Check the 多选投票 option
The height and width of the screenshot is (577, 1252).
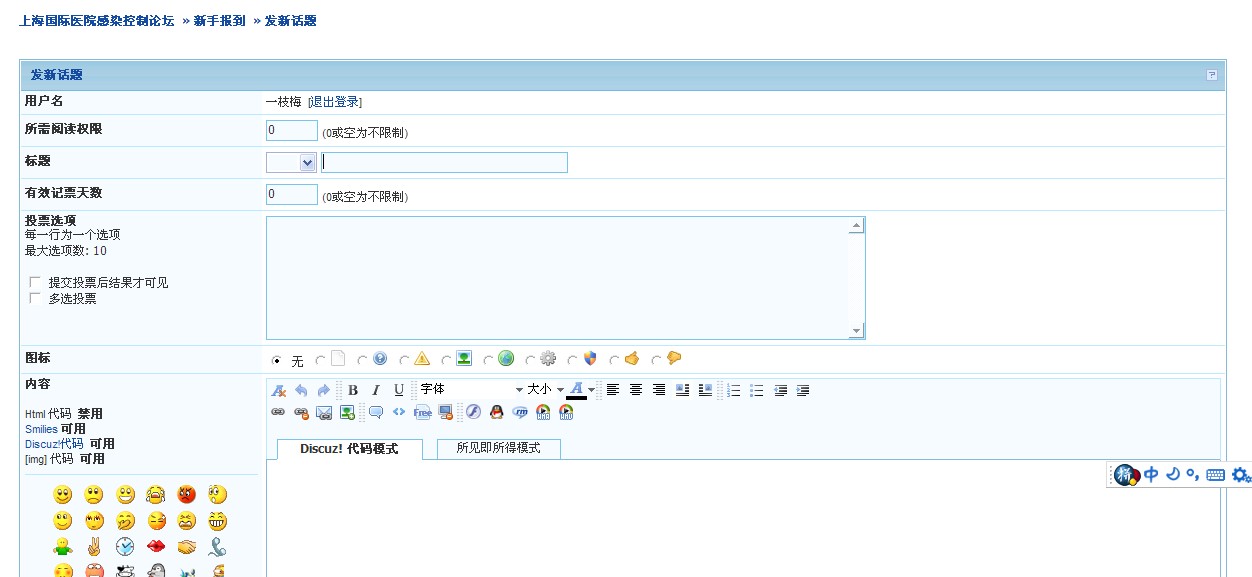pyautogui.click(x=35, y=298)
